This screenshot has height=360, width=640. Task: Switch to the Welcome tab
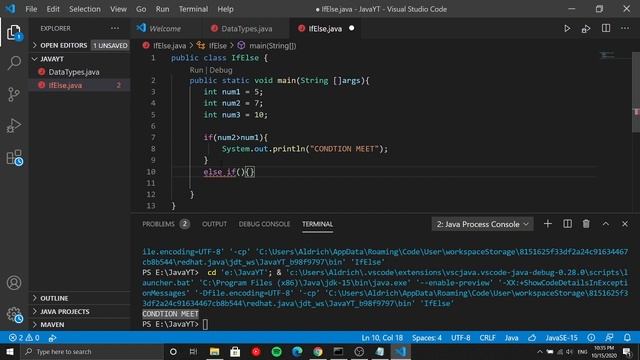(x=165, y=29)
